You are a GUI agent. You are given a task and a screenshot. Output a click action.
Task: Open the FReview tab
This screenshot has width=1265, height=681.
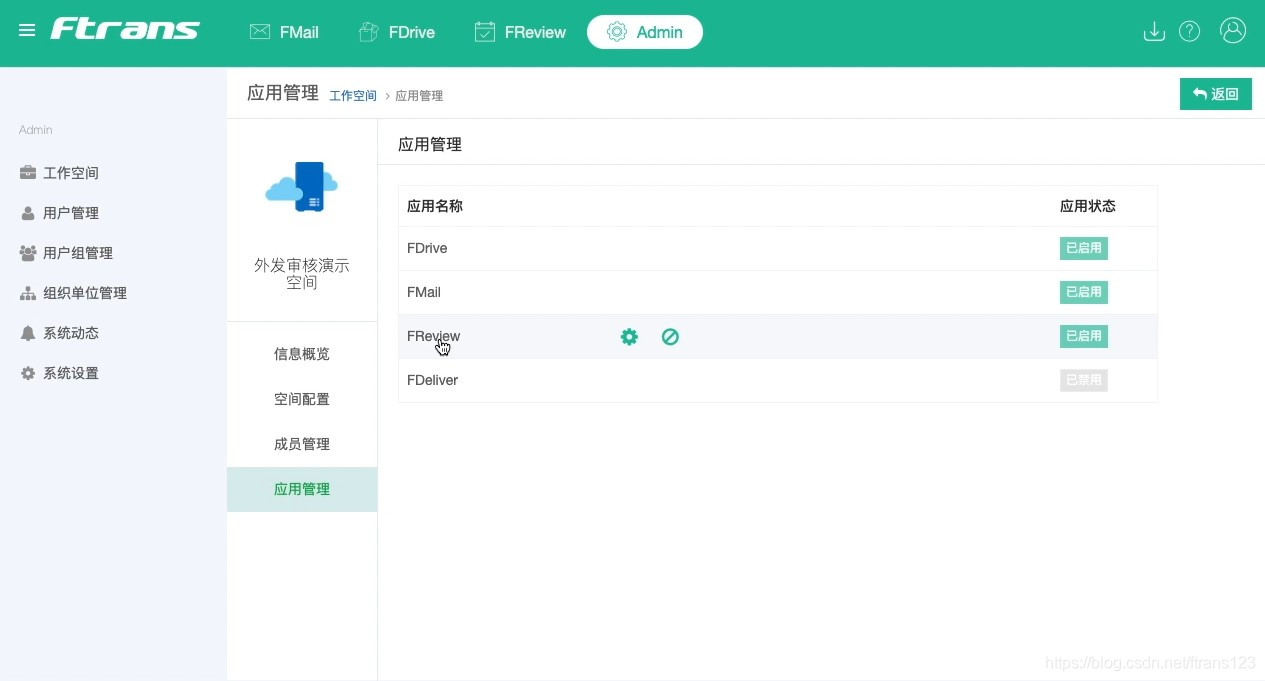[x=520, y=32]
